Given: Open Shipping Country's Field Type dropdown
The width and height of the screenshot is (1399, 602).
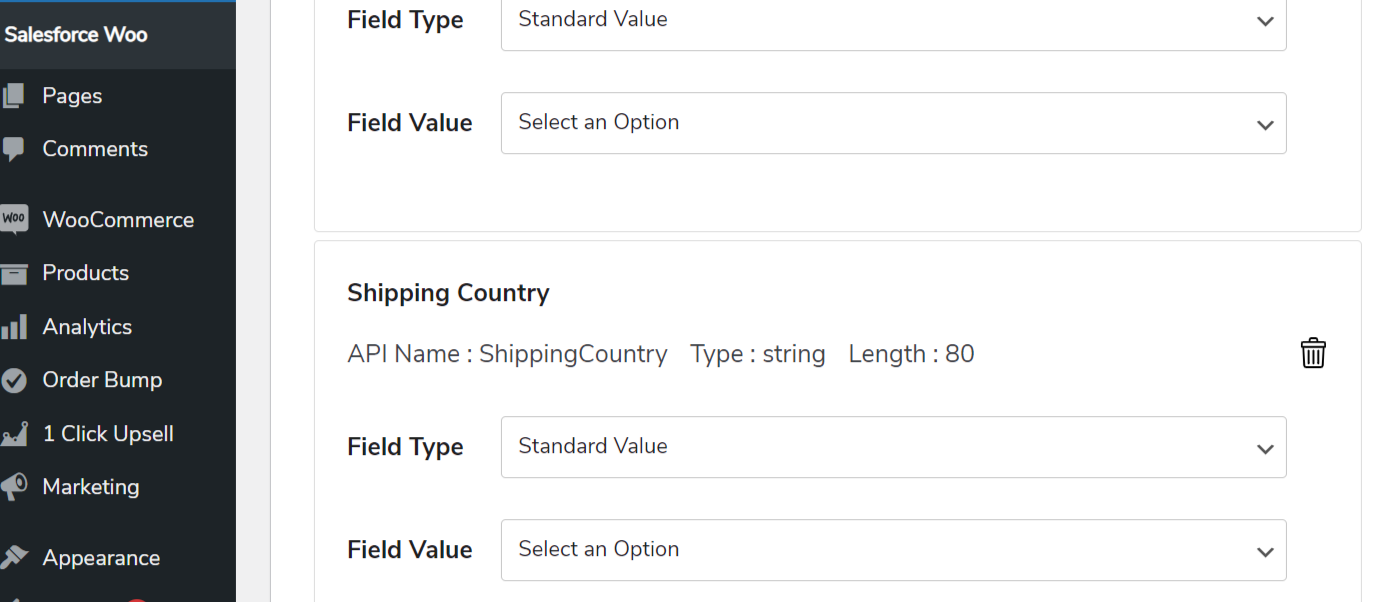Looking at the screenshot, I should [893, 447].
